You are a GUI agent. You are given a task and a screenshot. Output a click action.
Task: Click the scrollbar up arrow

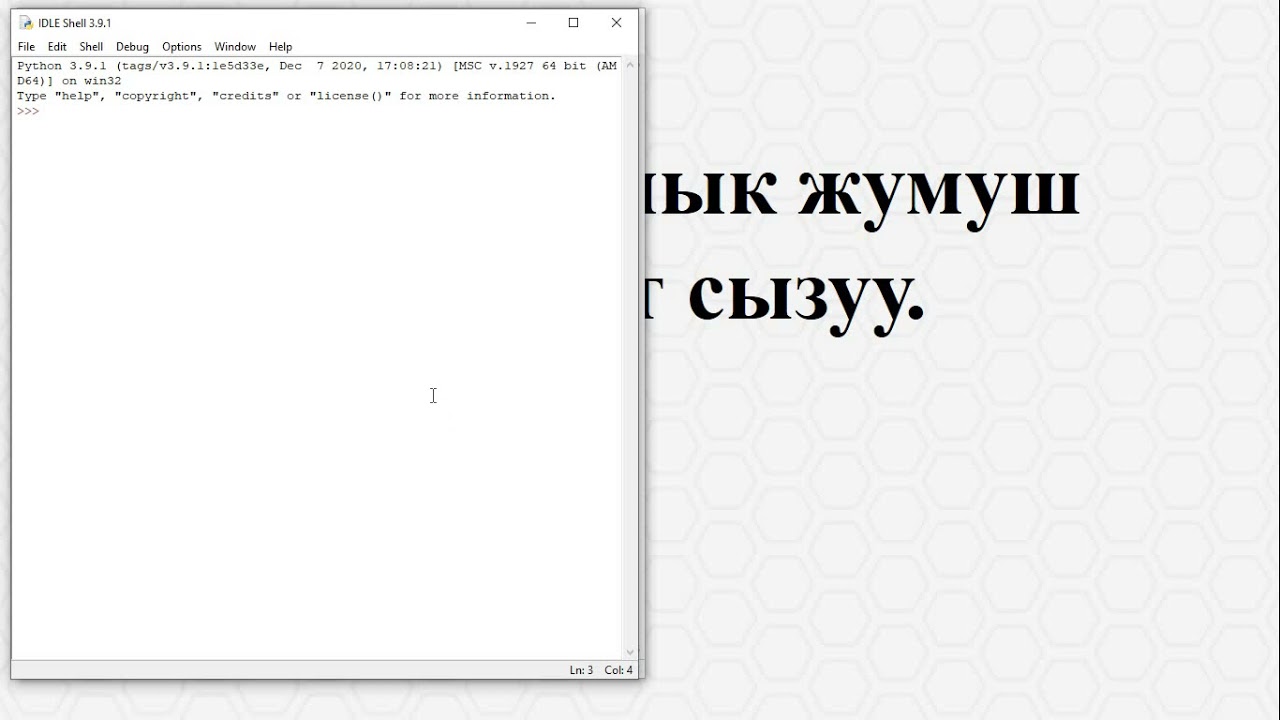click(x=630, y=65)
